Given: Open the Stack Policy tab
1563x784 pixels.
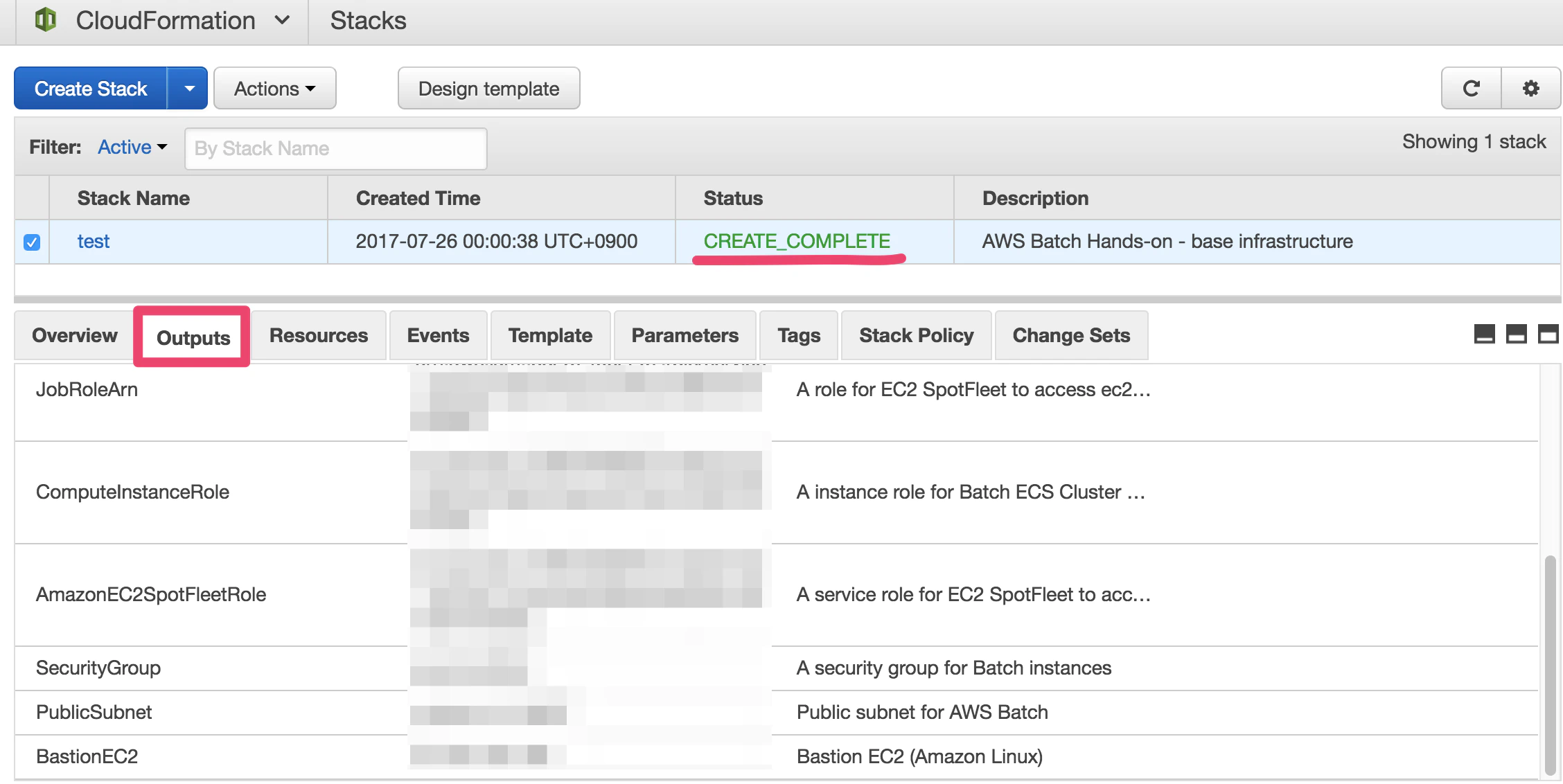Looking at the screenshot, I should [x=916, y=335].
